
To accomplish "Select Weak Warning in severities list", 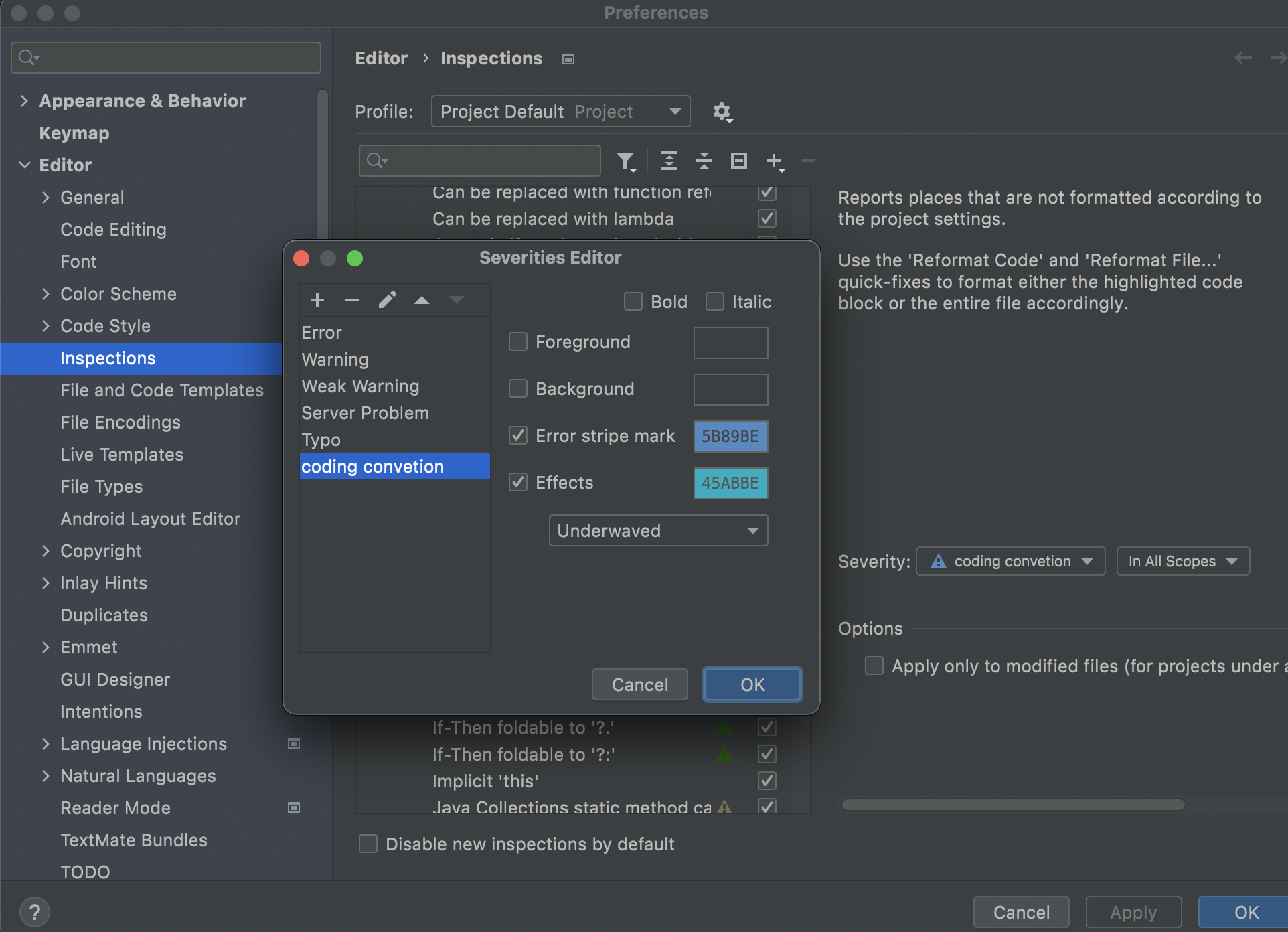I will point(360,386).
